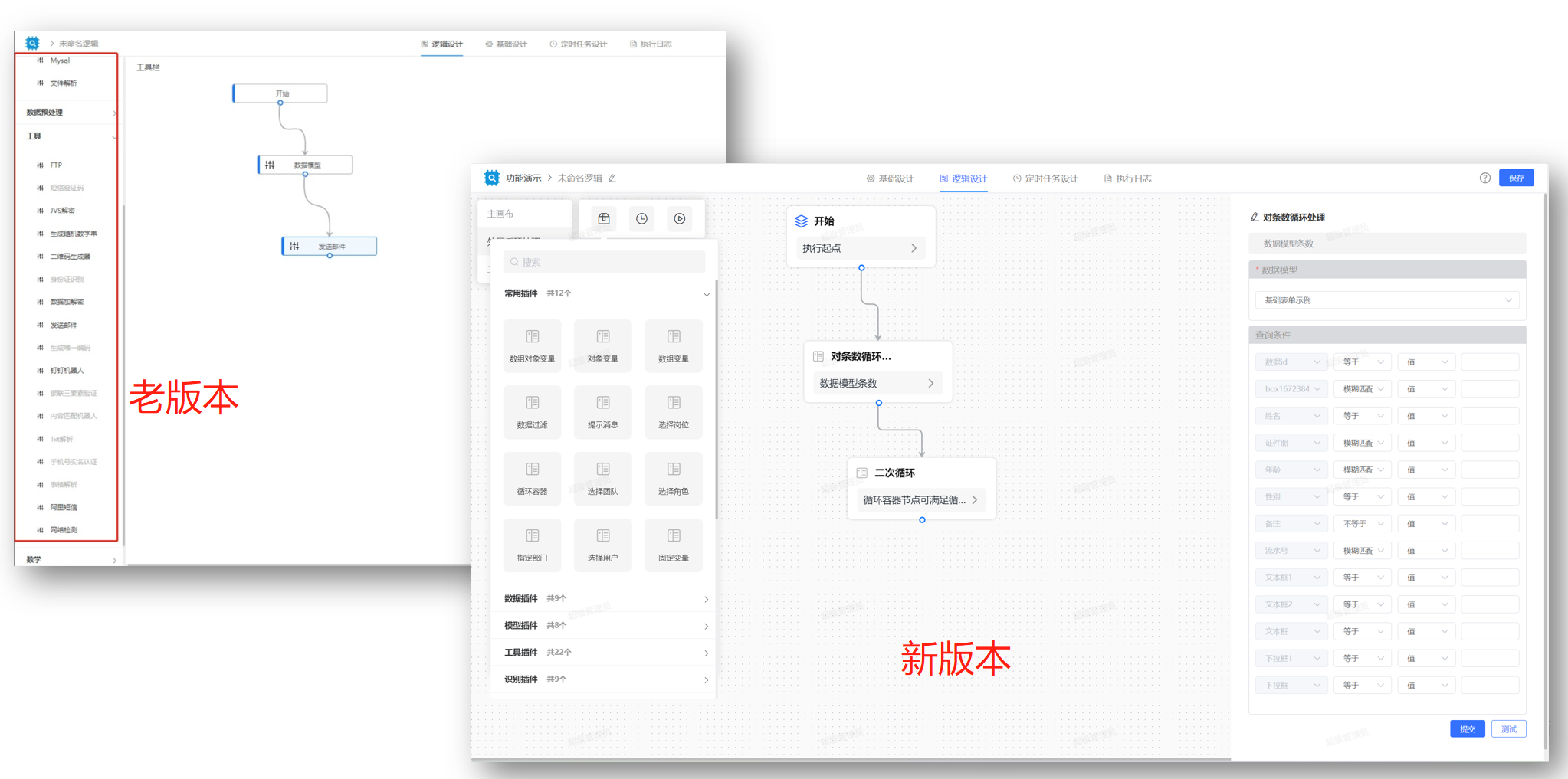Click the 开始 node in old version canvas

[280, 93]
